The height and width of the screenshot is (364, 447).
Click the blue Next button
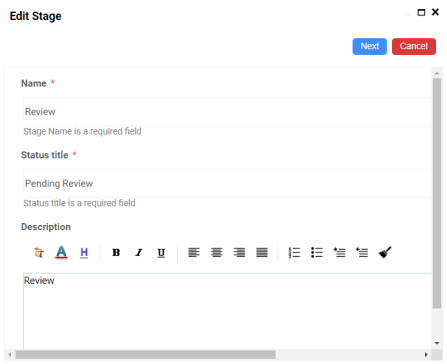(x=370, y=46)
